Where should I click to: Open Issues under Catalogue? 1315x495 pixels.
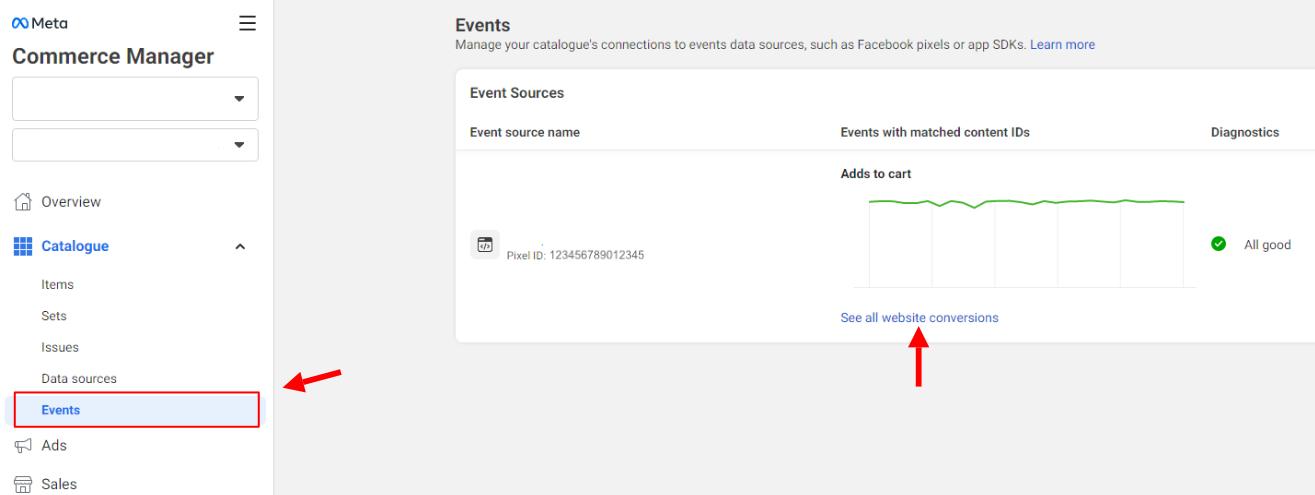[60, 347]
